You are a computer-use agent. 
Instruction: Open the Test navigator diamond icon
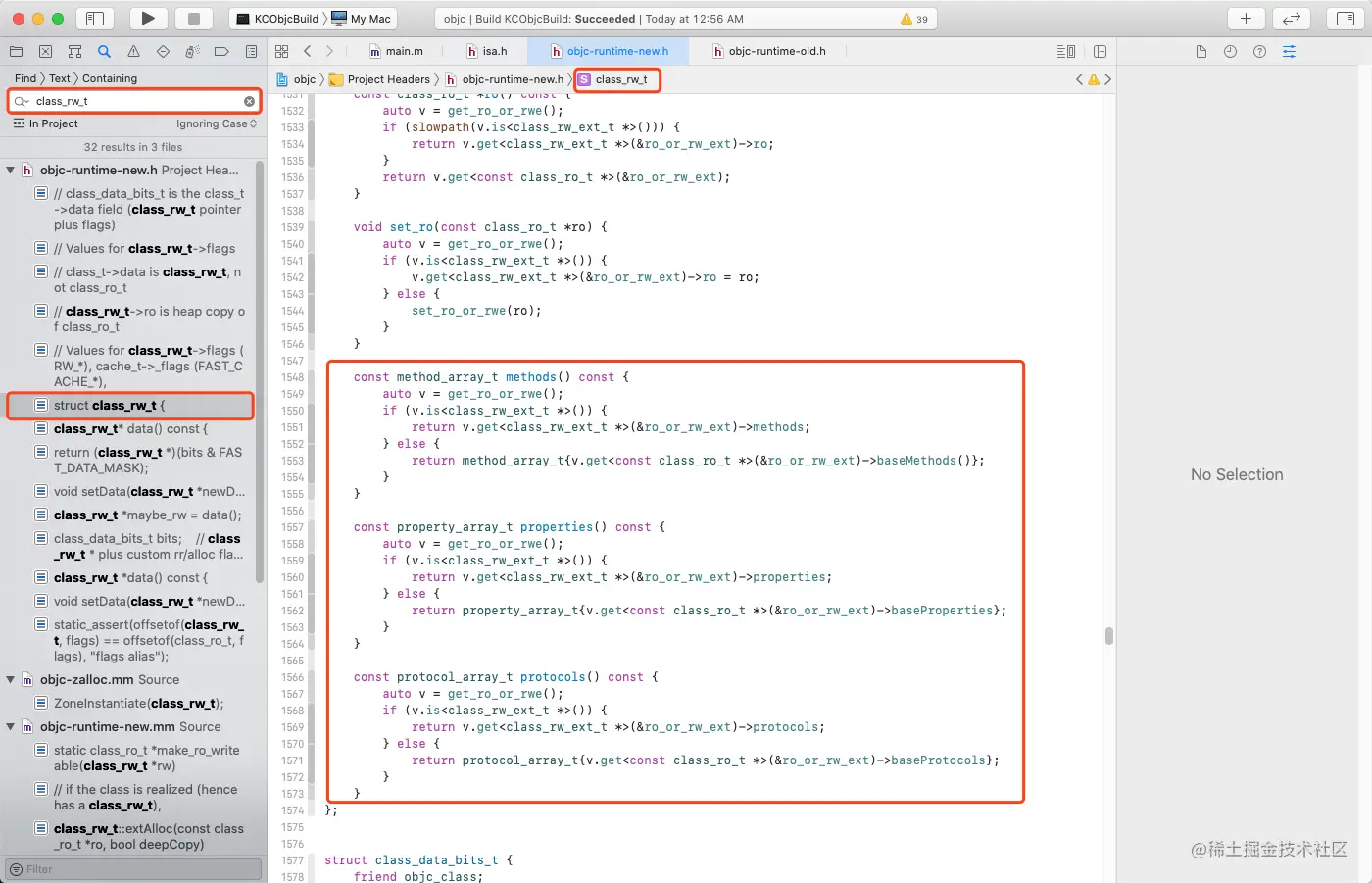(163, 51)
